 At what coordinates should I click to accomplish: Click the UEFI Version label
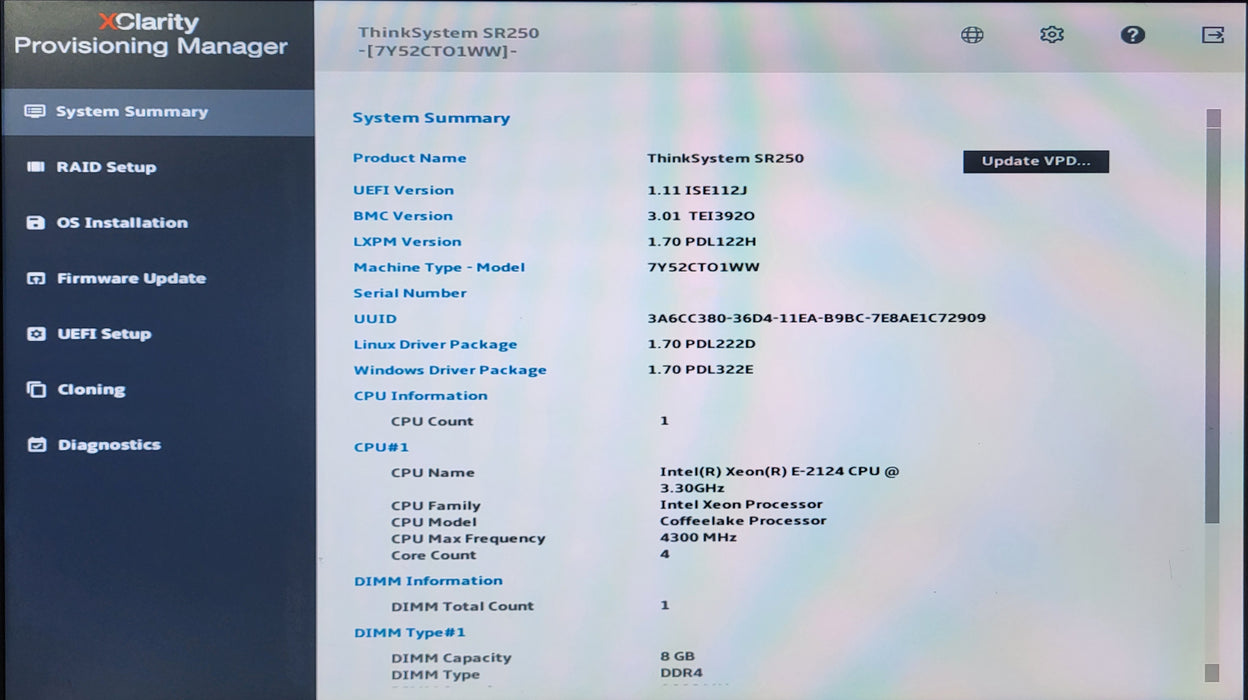pos(403,190)
